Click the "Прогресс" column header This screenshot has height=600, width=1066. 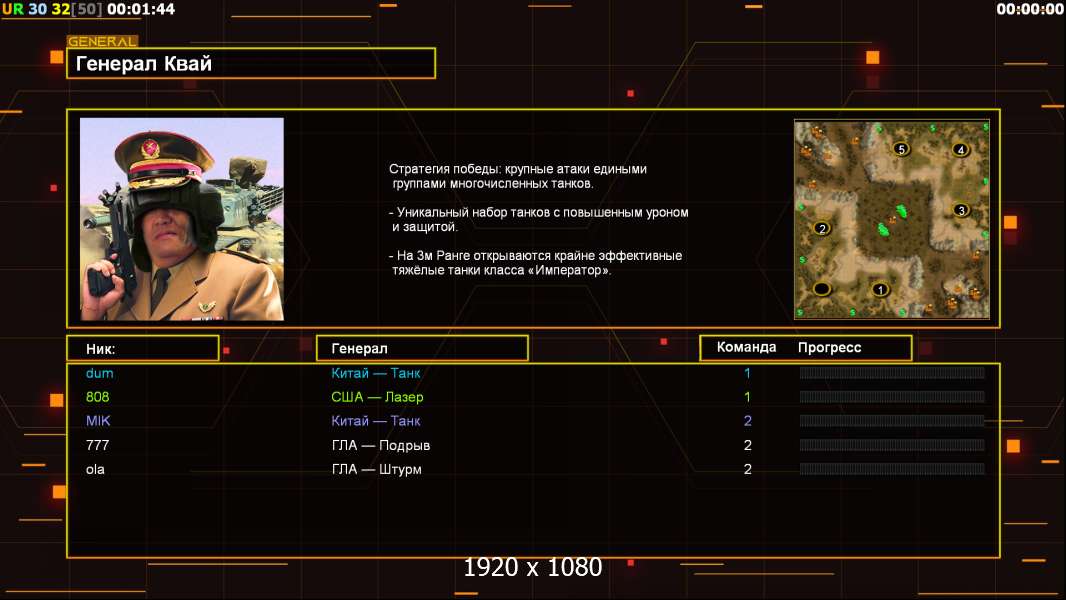coord(829,347)
